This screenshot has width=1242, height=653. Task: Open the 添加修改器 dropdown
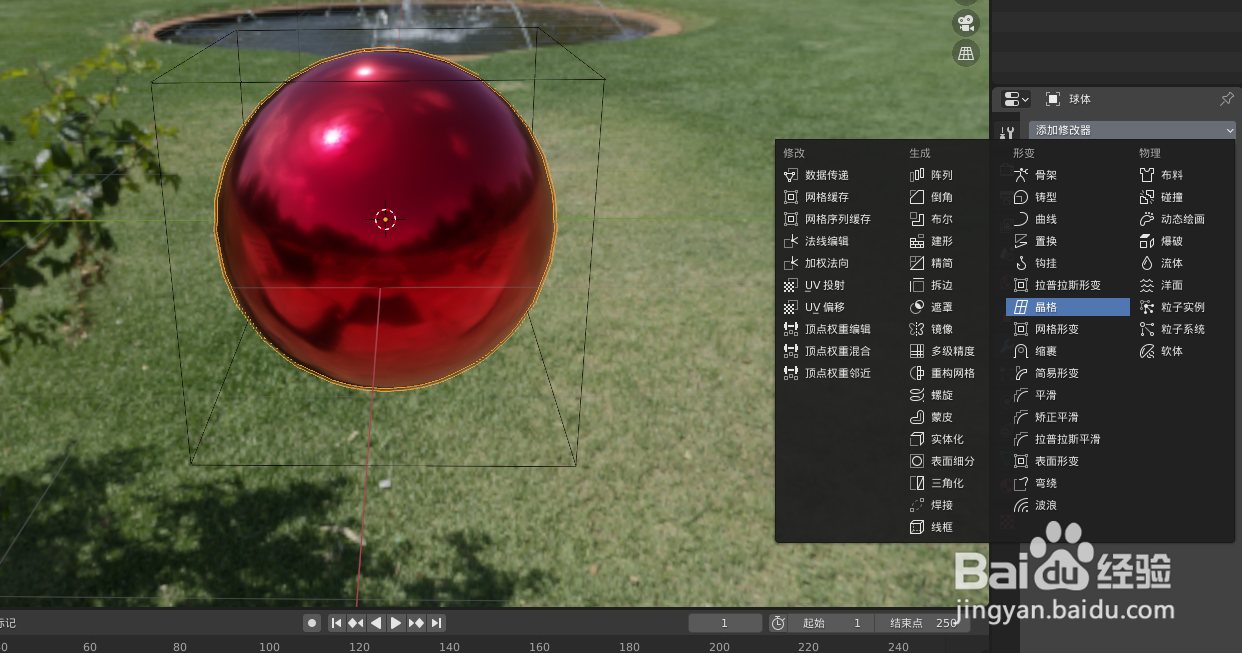(x=1130, y=129)
